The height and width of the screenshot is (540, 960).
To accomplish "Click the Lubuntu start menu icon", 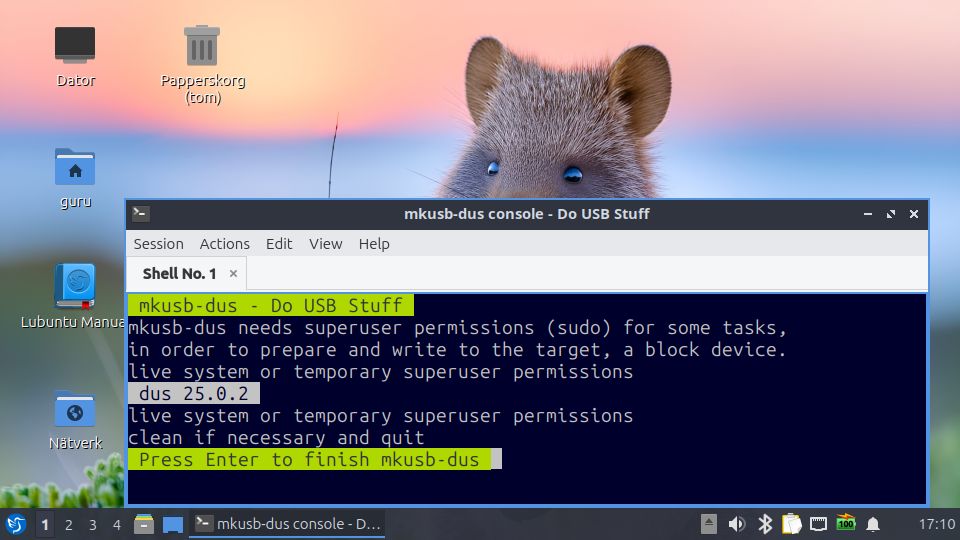I will click(x=16, y=524).
